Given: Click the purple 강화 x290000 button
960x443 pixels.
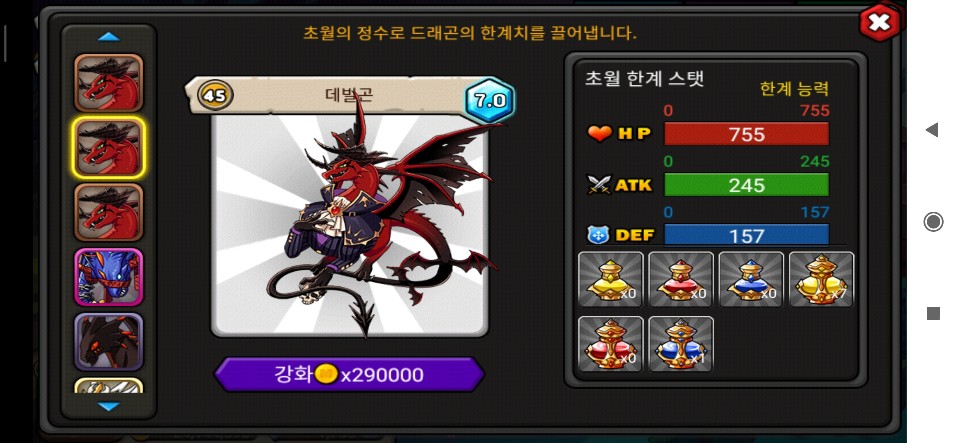Looking at the screenshot, I should tap(349, 374).
